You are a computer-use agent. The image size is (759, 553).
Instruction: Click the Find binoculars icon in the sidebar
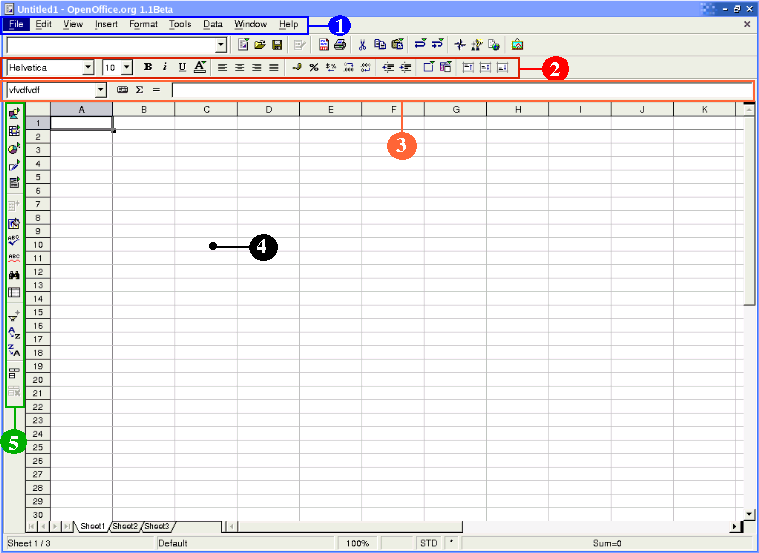point(14,275)
